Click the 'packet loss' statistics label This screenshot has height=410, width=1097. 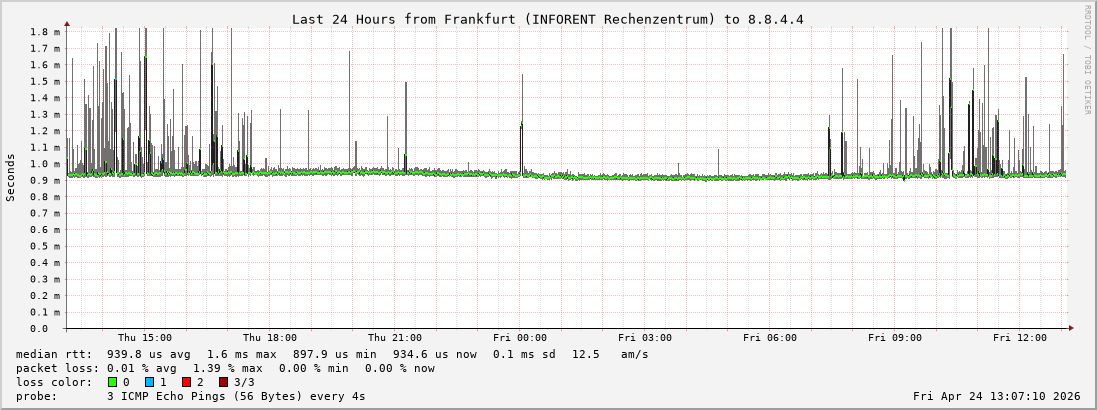click(x=57, y=368)
